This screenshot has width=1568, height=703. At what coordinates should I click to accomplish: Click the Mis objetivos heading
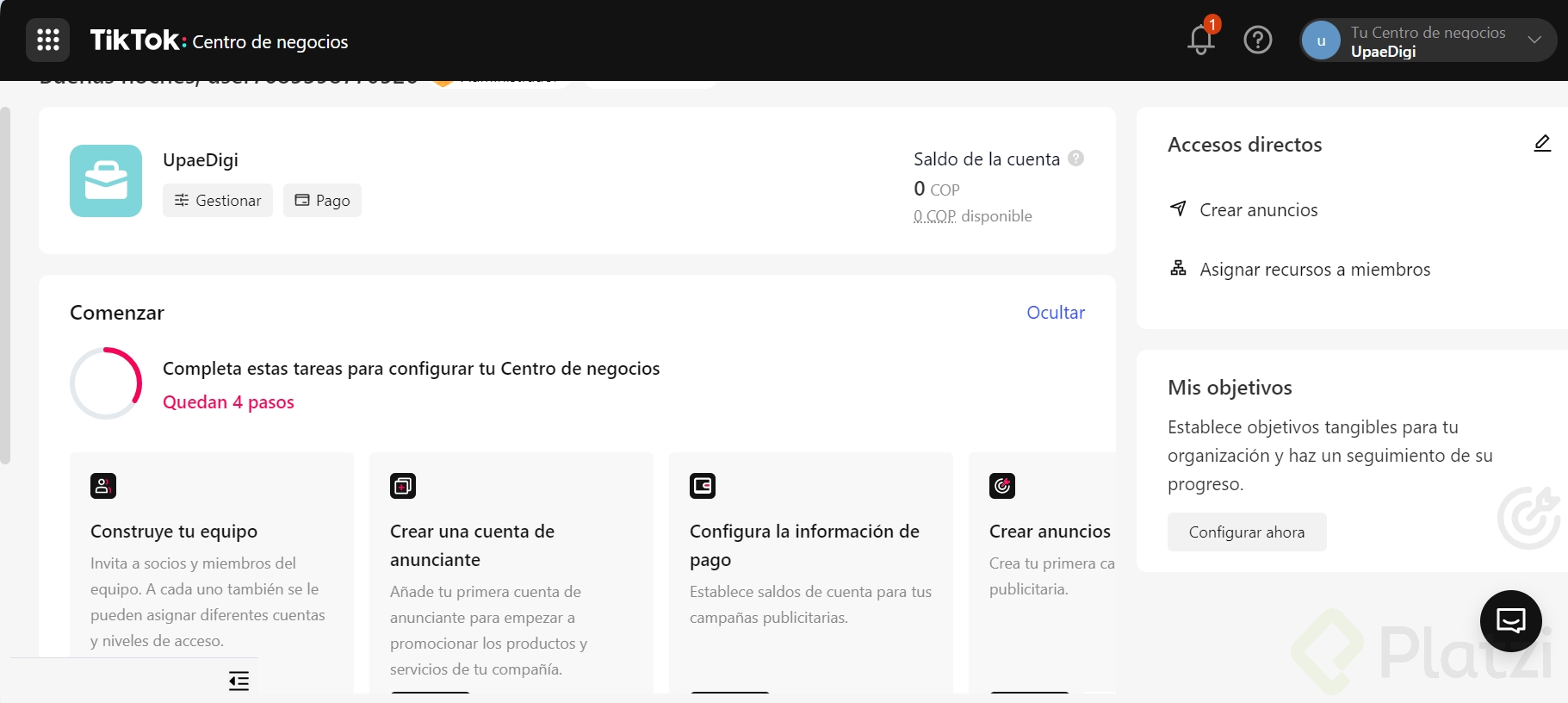pos(1230,388)
